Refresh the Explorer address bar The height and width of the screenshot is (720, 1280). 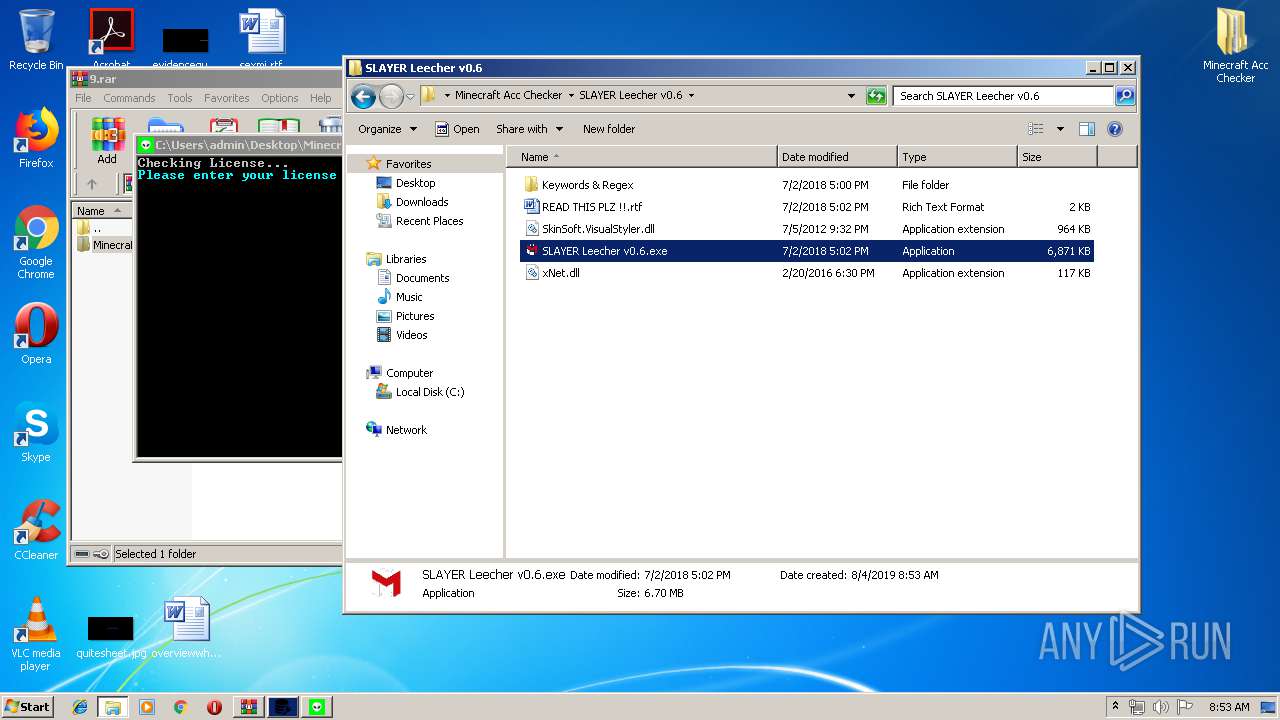(x=876, y=96)
